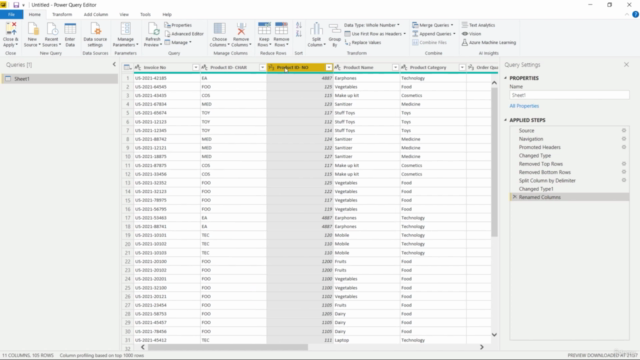Expand Append Queries dropdown
Viewport: 640px width, 360px height.
(x=454, y=34)
